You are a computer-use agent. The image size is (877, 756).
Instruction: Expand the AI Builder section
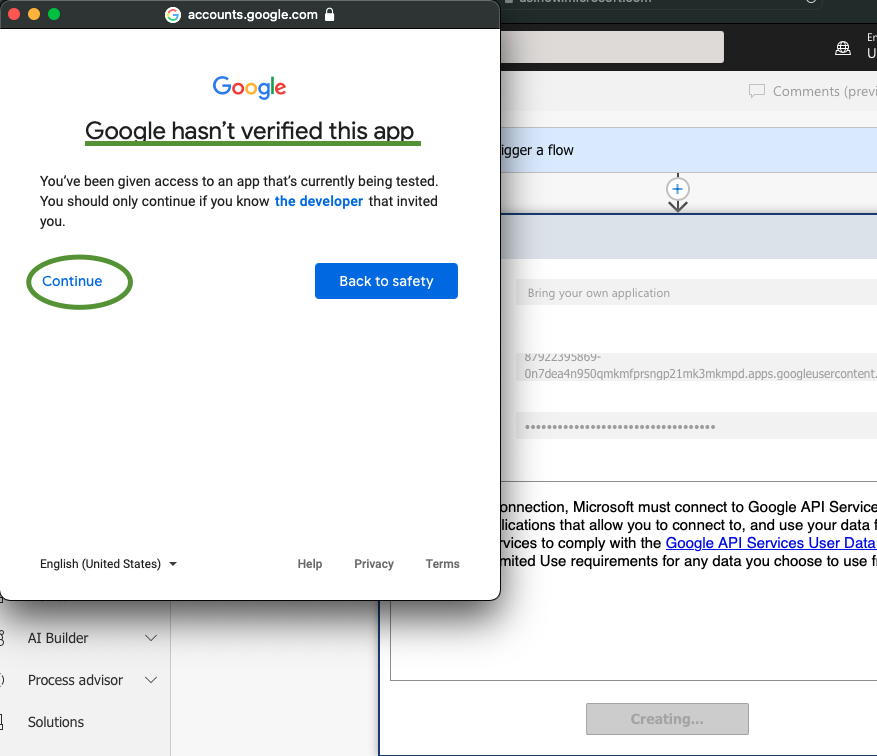point(151,638)
